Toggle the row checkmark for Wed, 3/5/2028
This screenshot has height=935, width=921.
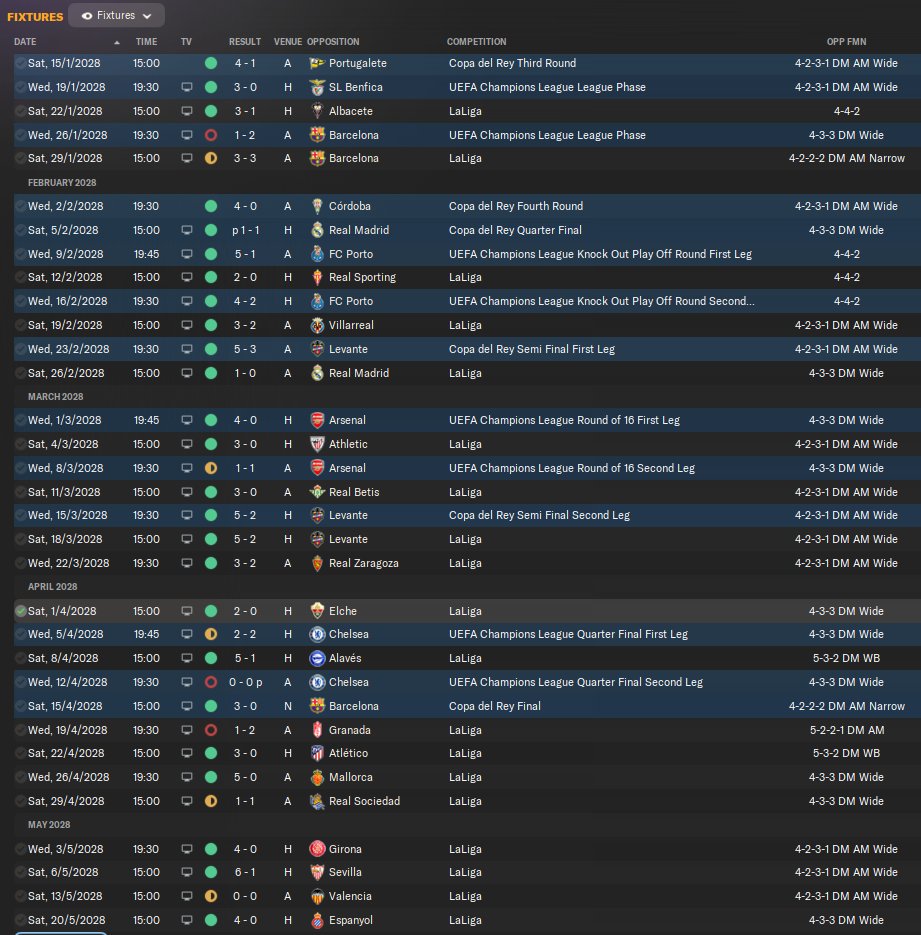(x=20, y=849)
